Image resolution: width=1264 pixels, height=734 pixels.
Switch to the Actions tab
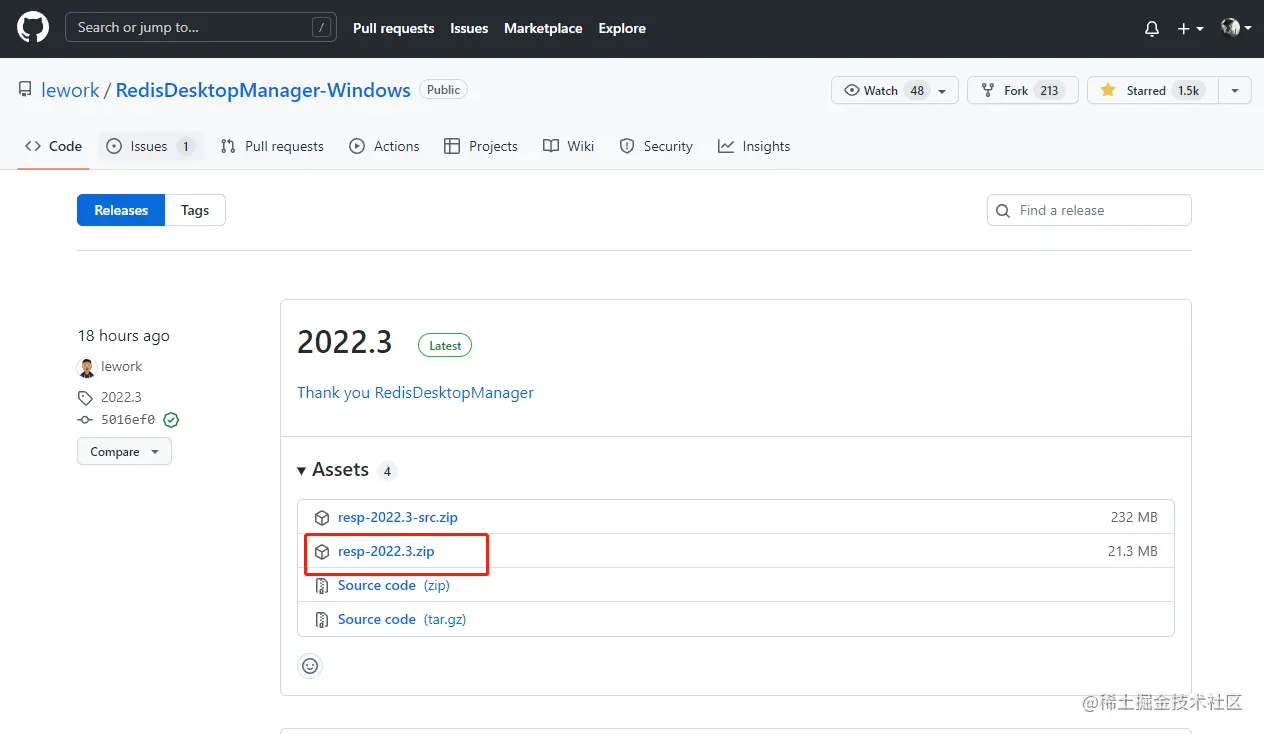tap(384, 146)
